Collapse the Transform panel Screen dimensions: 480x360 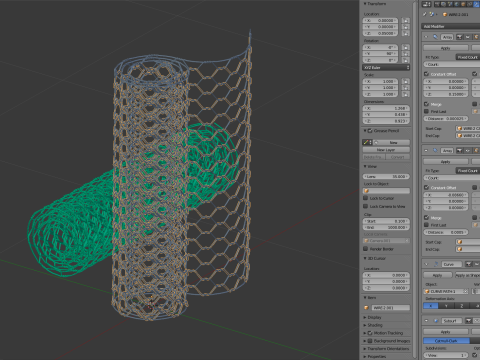click(365, 4)
